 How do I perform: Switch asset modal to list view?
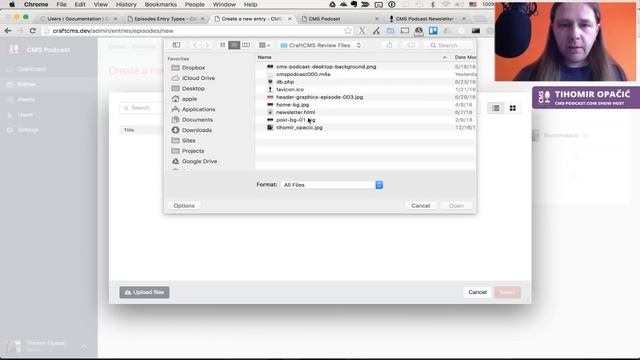[x=496, y=108]
